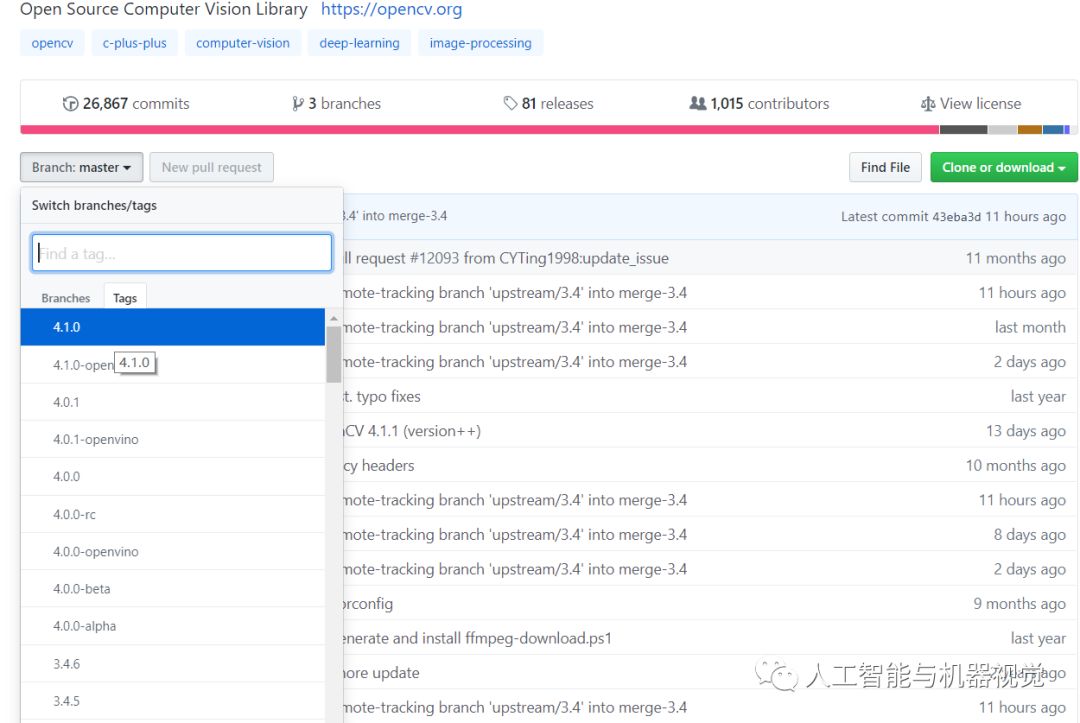Open the View license link
Viewport: 1080px width, 723px height.
(971, 104)
